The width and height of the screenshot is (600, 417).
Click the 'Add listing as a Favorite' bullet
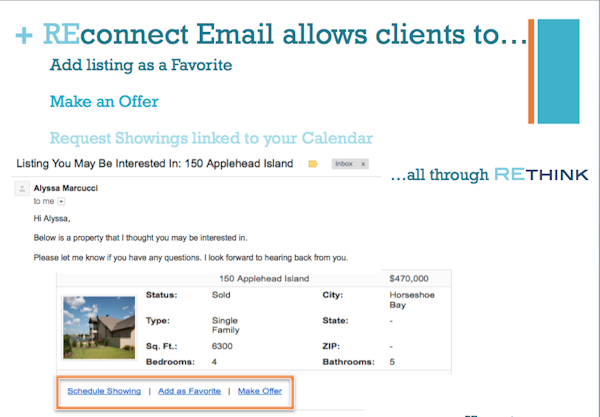coord(140,66)
